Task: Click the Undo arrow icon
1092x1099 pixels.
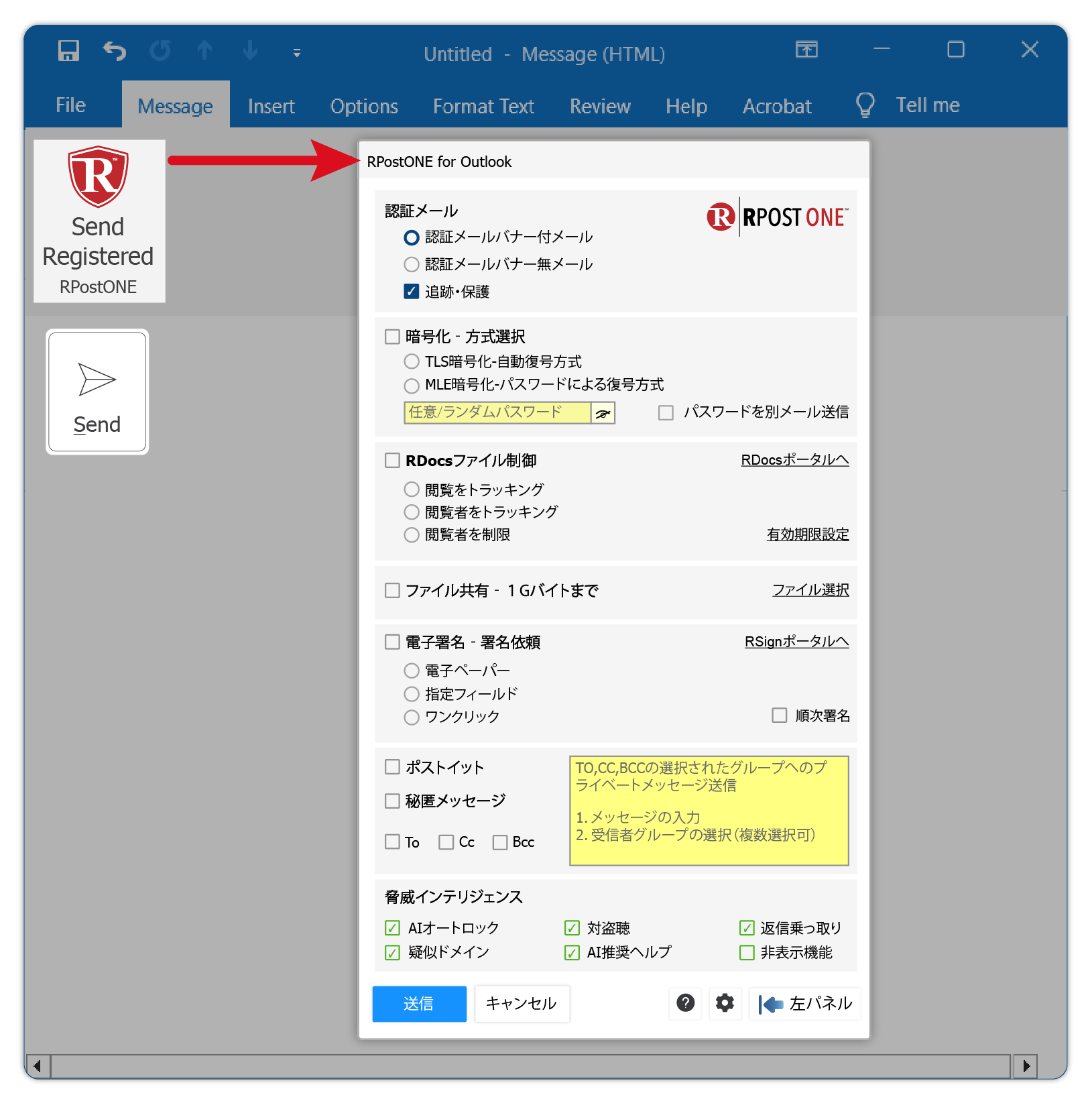Action: click(x=115, y=50)
